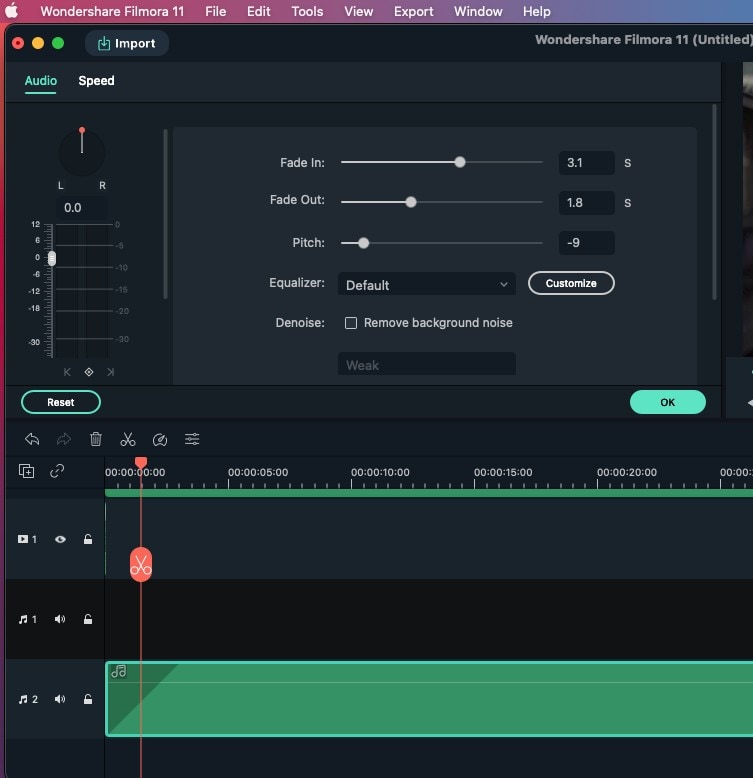
Task: Click the playhead marker at 00:00:00:00
Action: tap(141, 462)
